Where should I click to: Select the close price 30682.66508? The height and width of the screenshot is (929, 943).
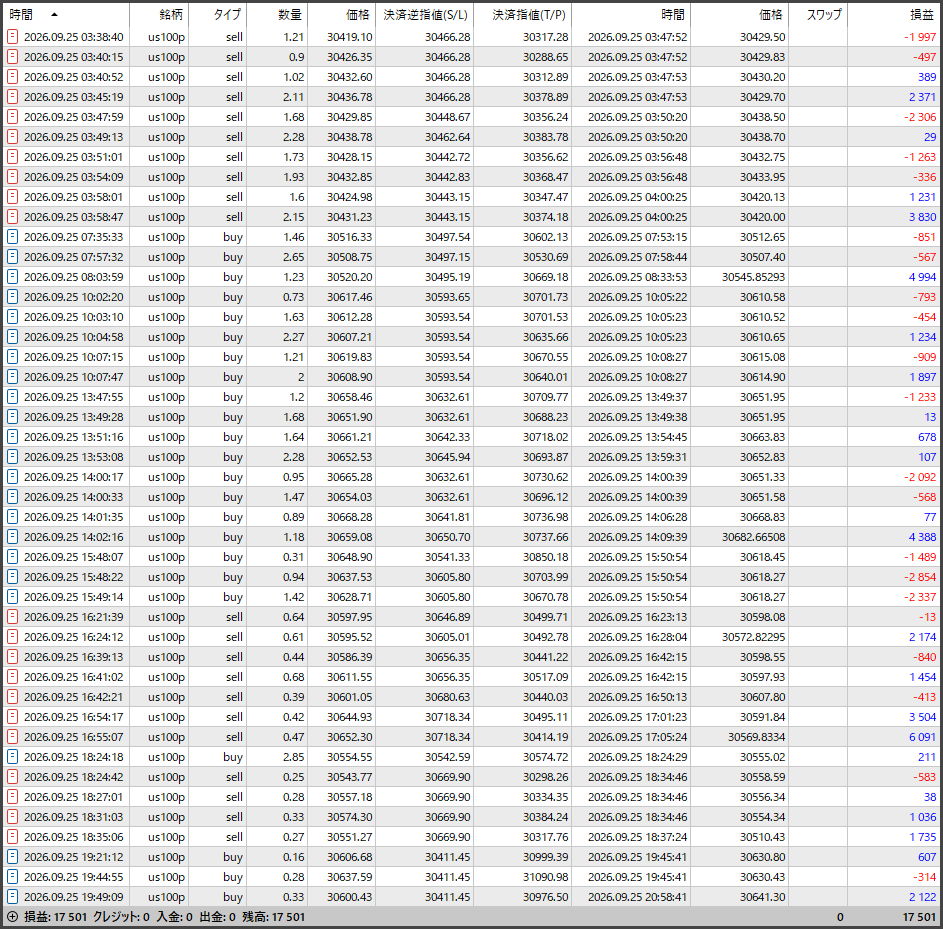(754, 537)
